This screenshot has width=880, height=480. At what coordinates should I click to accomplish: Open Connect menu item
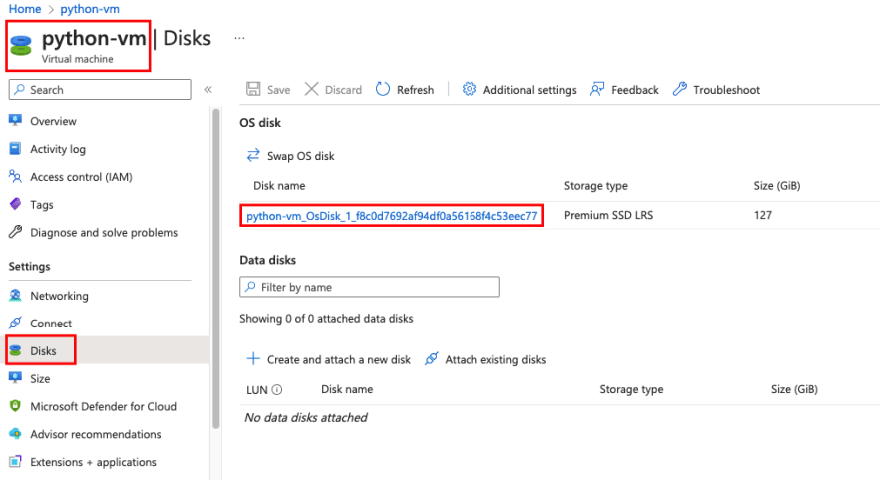pyautogui.click(x=51, y=323)
